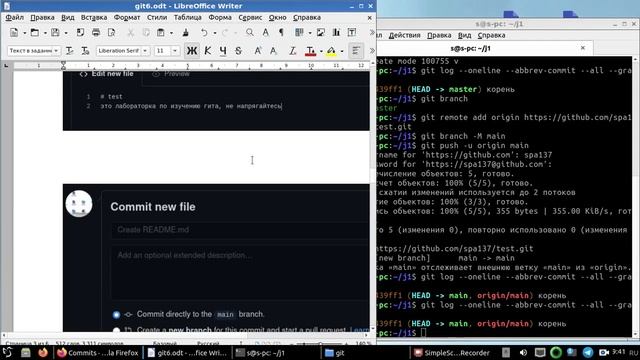Open font color picker dropdown arrow
This screenshot has height=360, width=640.
(321, 51)
